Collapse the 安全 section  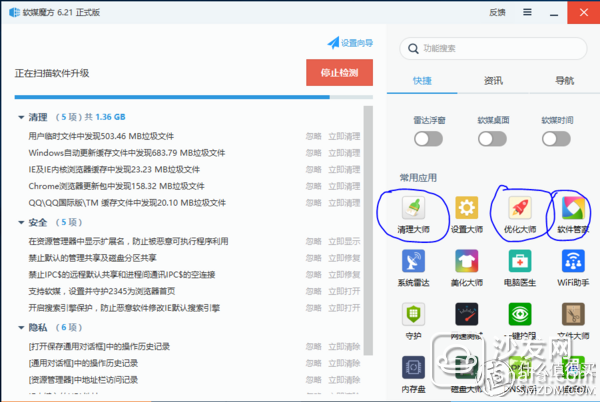pos(21,222)
